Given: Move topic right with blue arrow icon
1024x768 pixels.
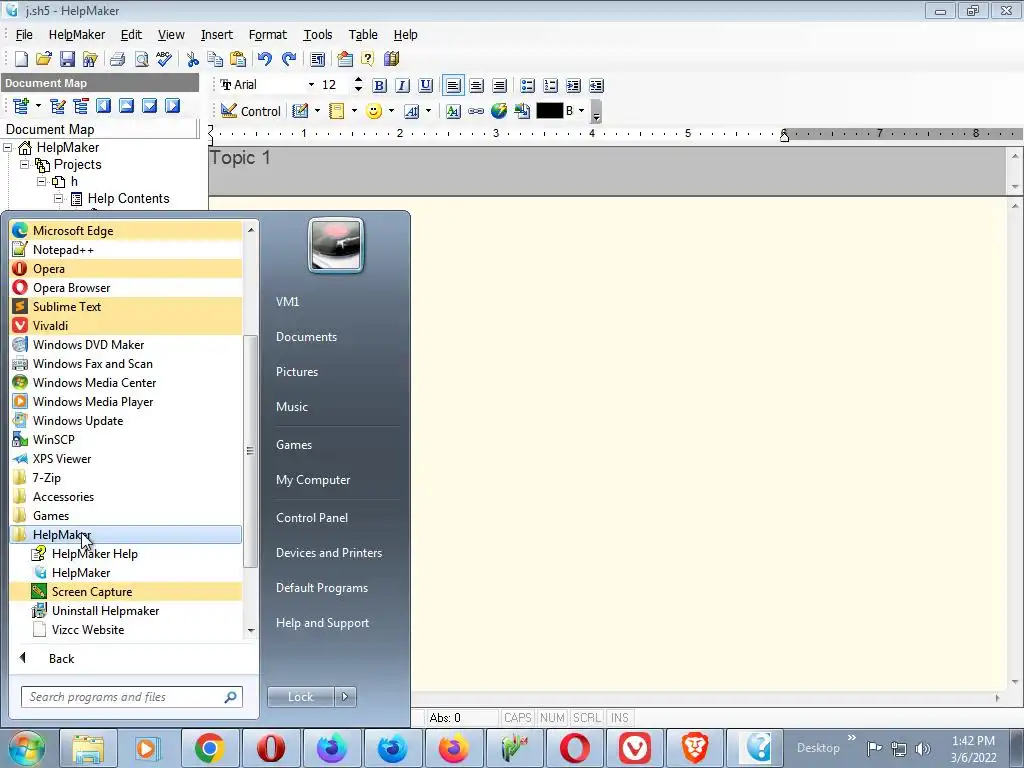Looking at the screenshot, I should click(172, 106).
